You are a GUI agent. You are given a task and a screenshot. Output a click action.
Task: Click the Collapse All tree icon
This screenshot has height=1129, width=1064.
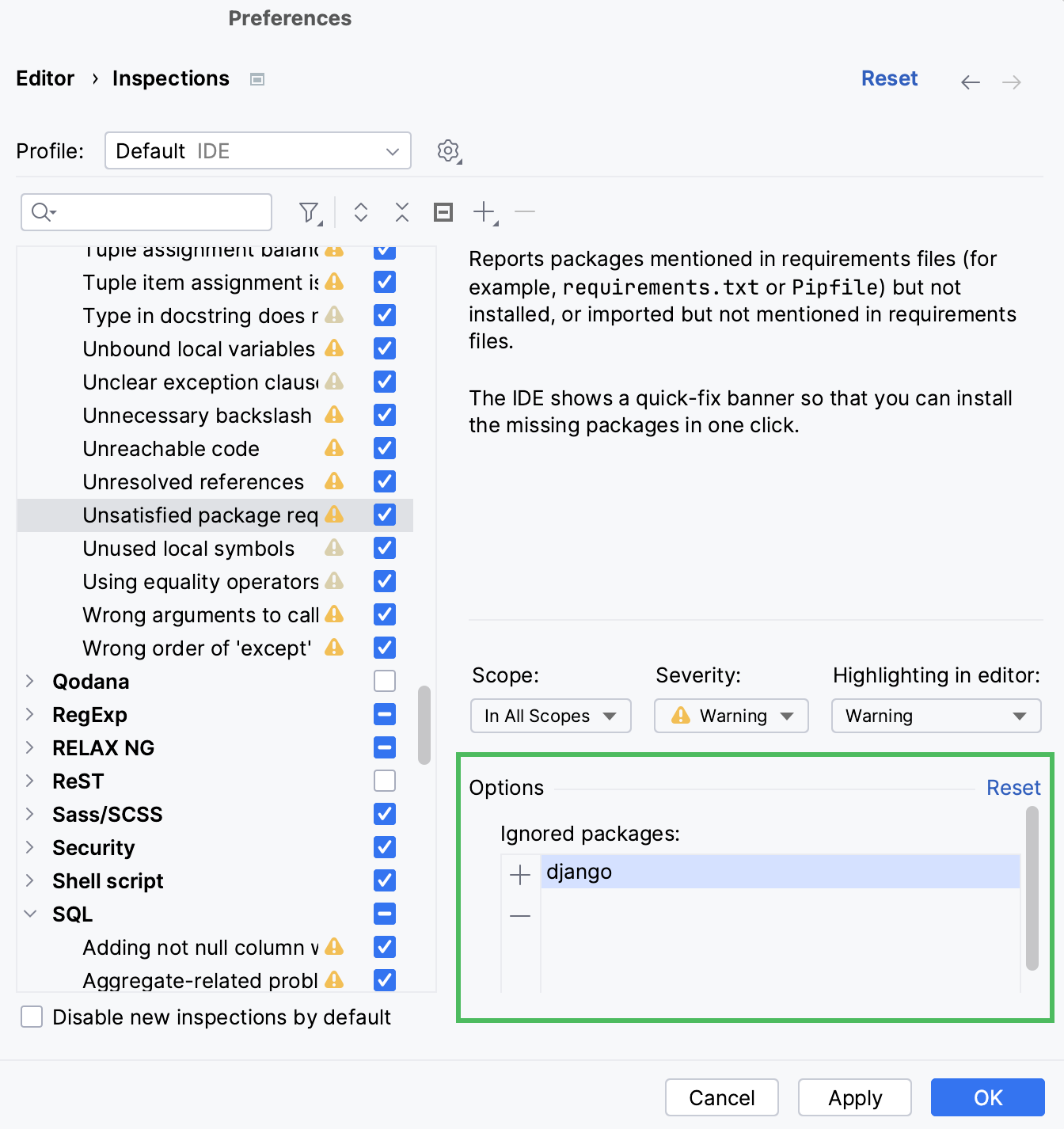tap(402, 212)
